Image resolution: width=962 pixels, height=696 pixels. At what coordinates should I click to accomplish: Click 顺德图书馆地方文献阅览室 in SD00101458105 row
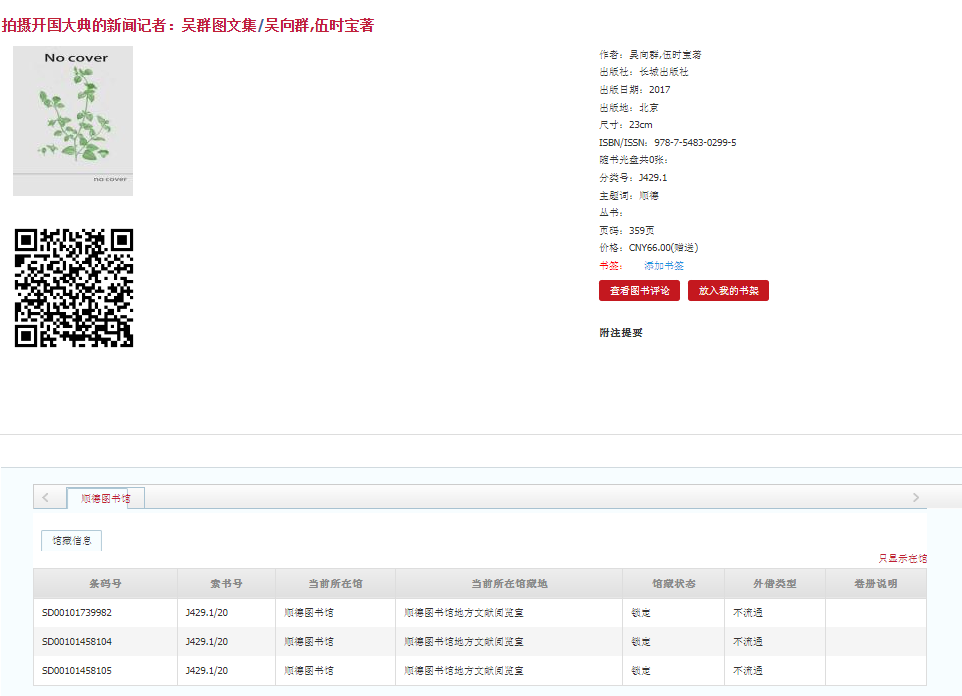[x=464, y=670]
